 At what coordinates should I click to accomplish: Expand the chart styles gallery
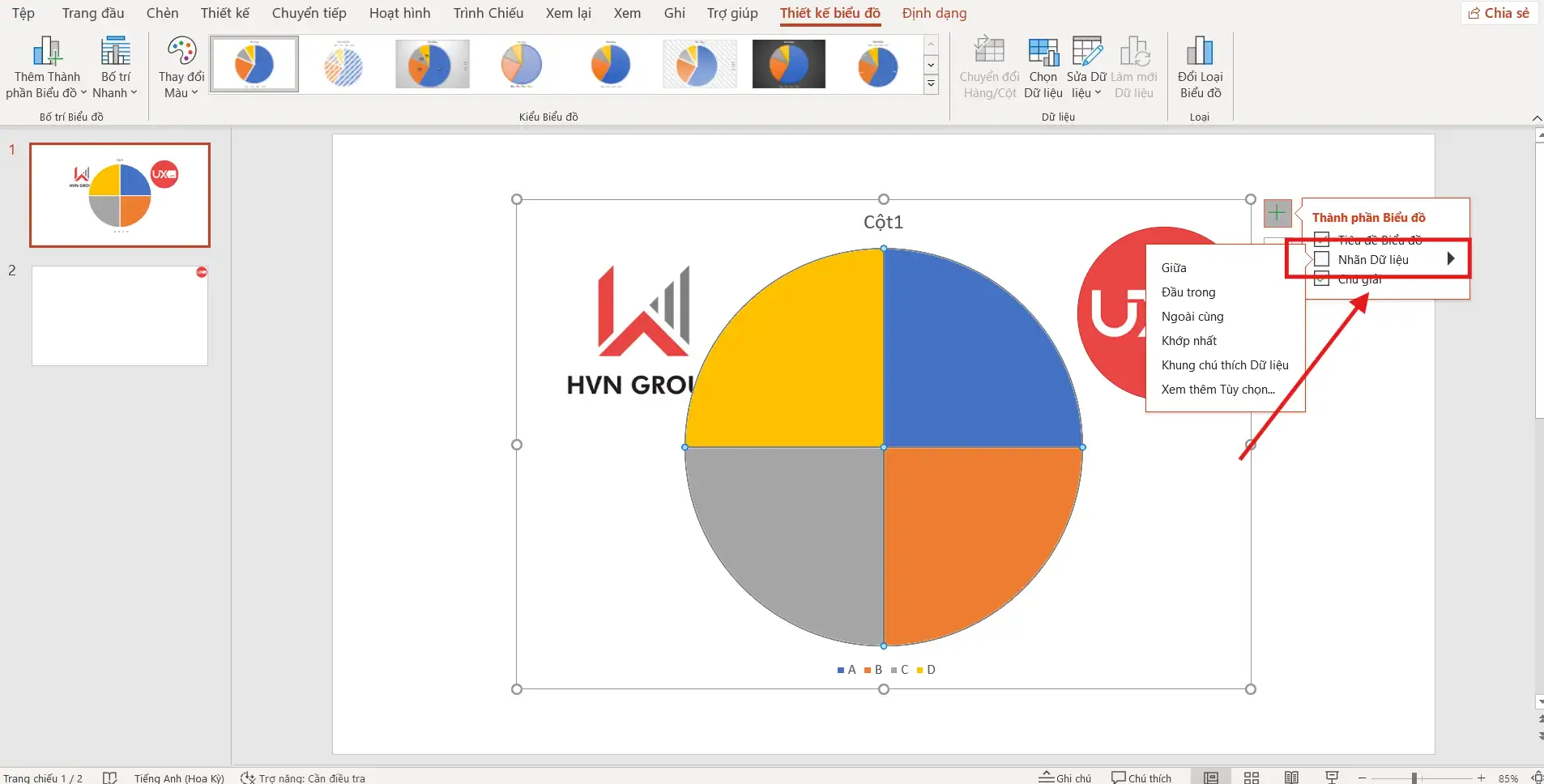(x=931, y=83)
